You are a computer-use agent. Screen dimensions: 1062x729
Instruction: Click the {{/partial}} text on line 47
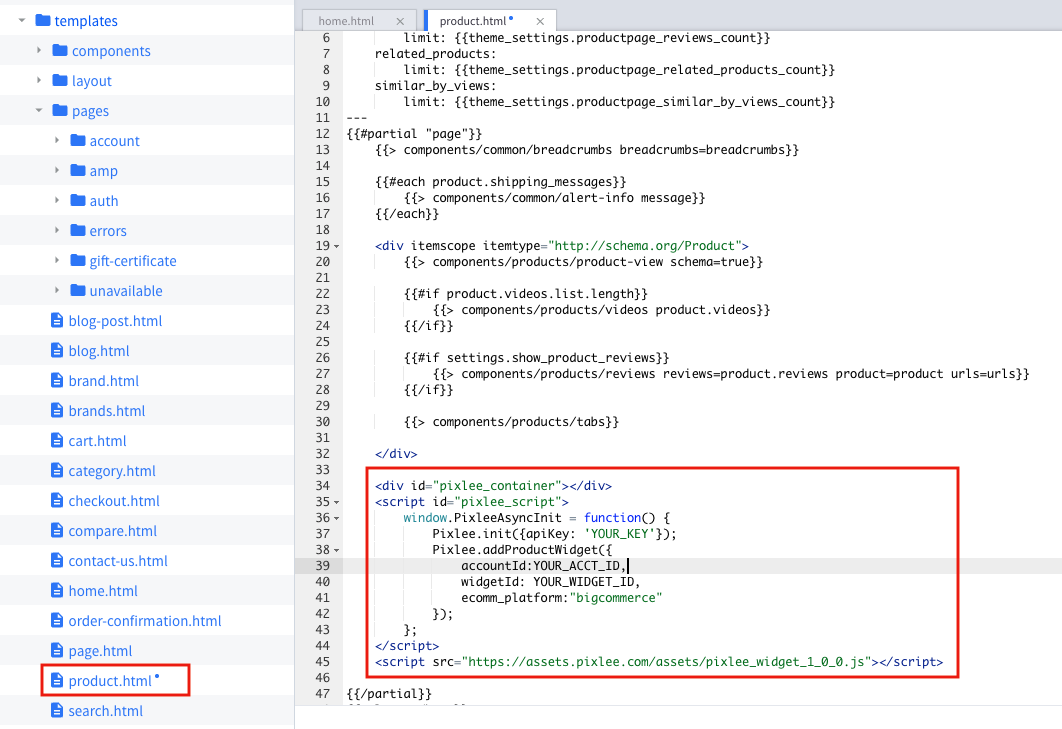point(389,694)
